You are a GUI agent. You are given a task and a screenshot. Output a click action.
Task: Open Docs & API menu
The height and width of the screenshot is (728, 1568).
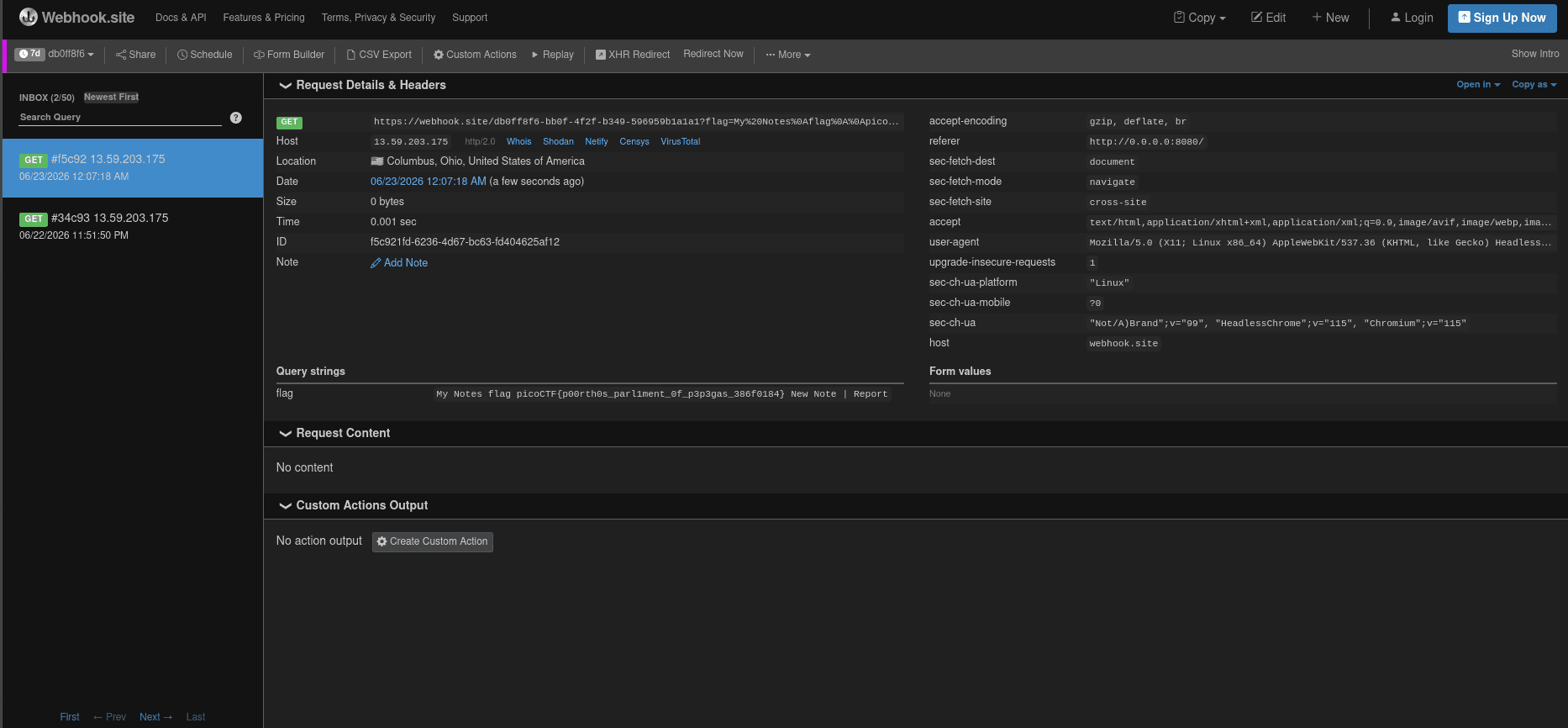pos(181,18)
